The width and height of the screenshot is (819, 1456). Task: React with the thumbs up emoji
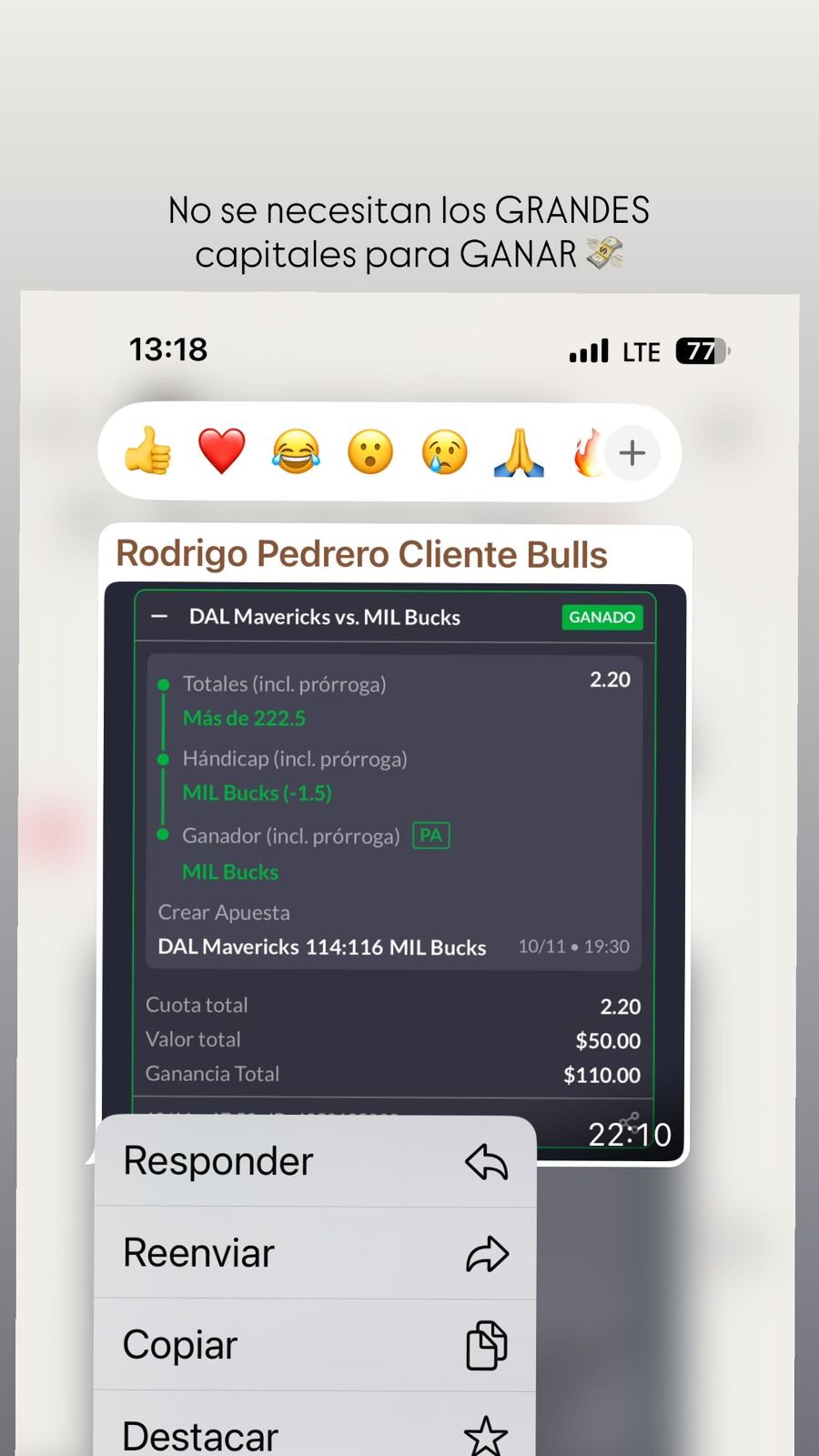[x=148, y=451]
